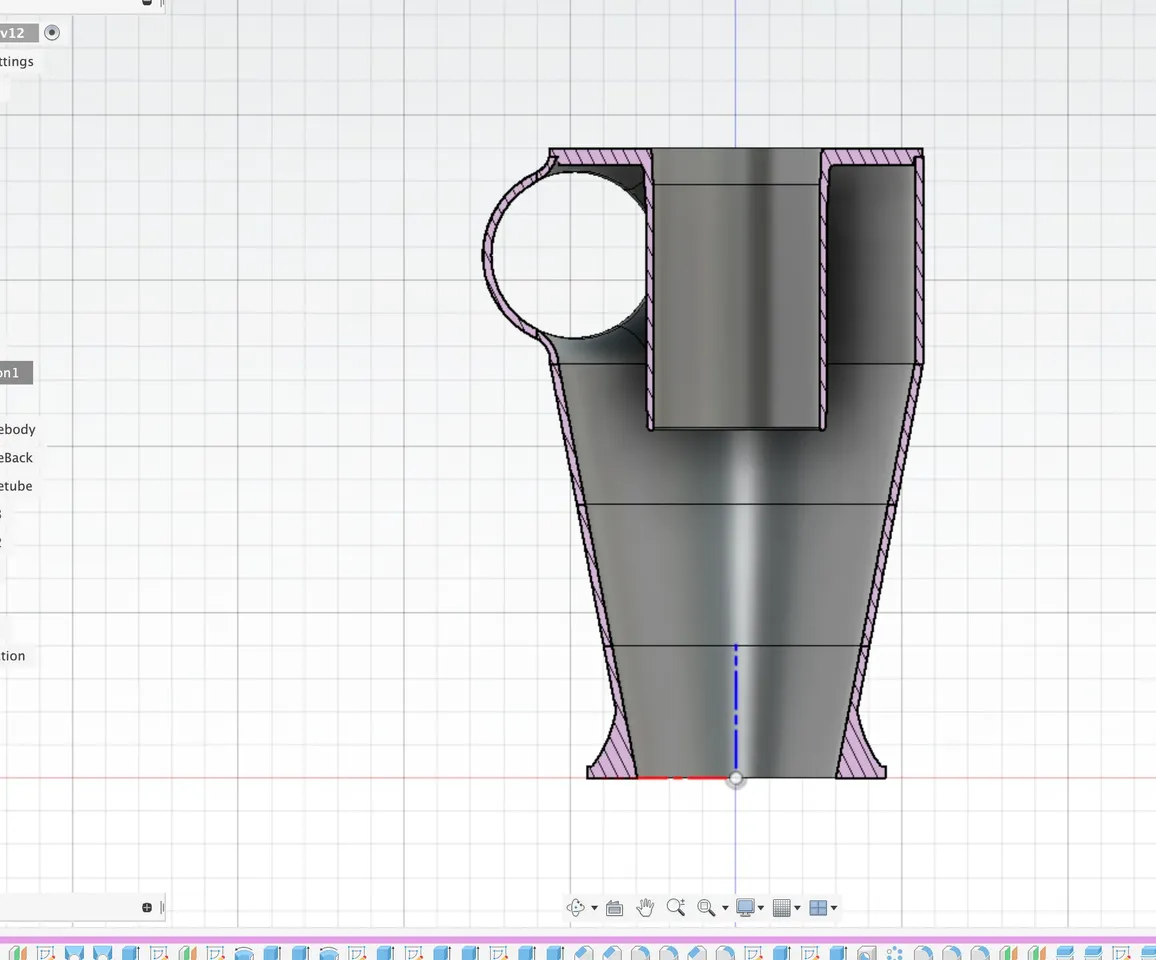The height and width of the screenshot is (960, 1156).
Task: Select the 'tion' browser entry
Action: click(13, 655)
